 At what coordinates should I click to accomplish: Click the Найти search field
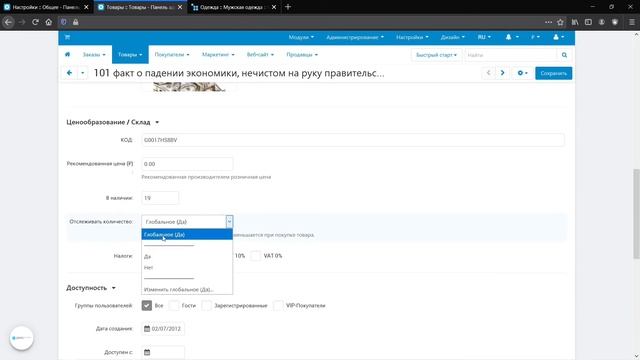tap(511, 55)
